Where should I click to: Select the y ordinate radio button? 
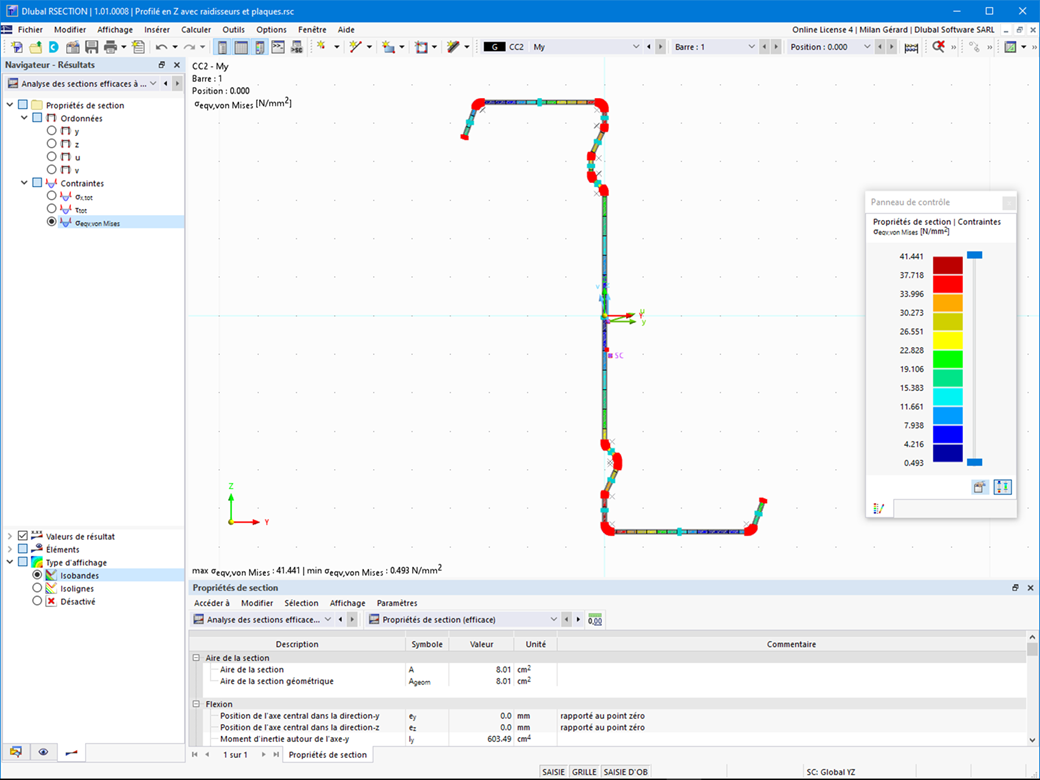pyautogui.click(x=51, y=131)
